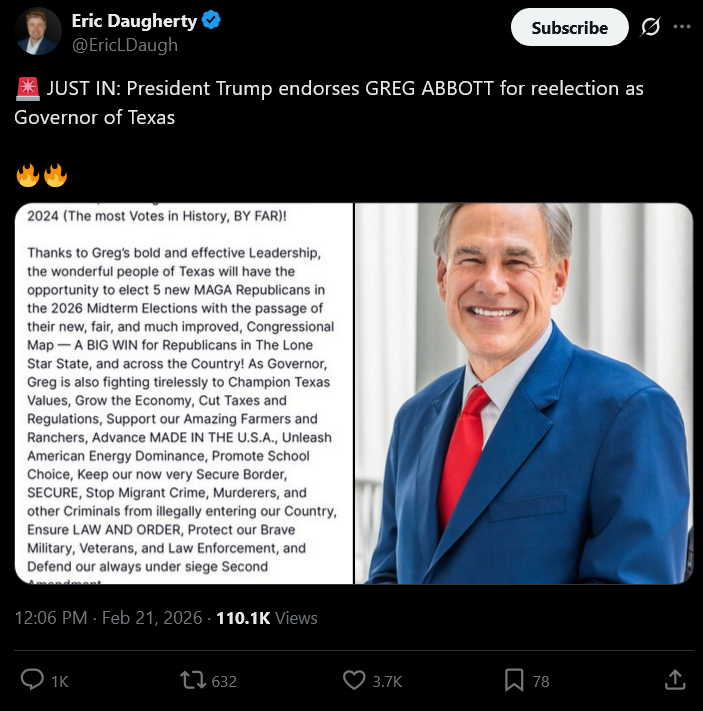Click the 1K replies count
Image resolution: width=703 pixels, height=711 pixels.
tap(59, 682)
